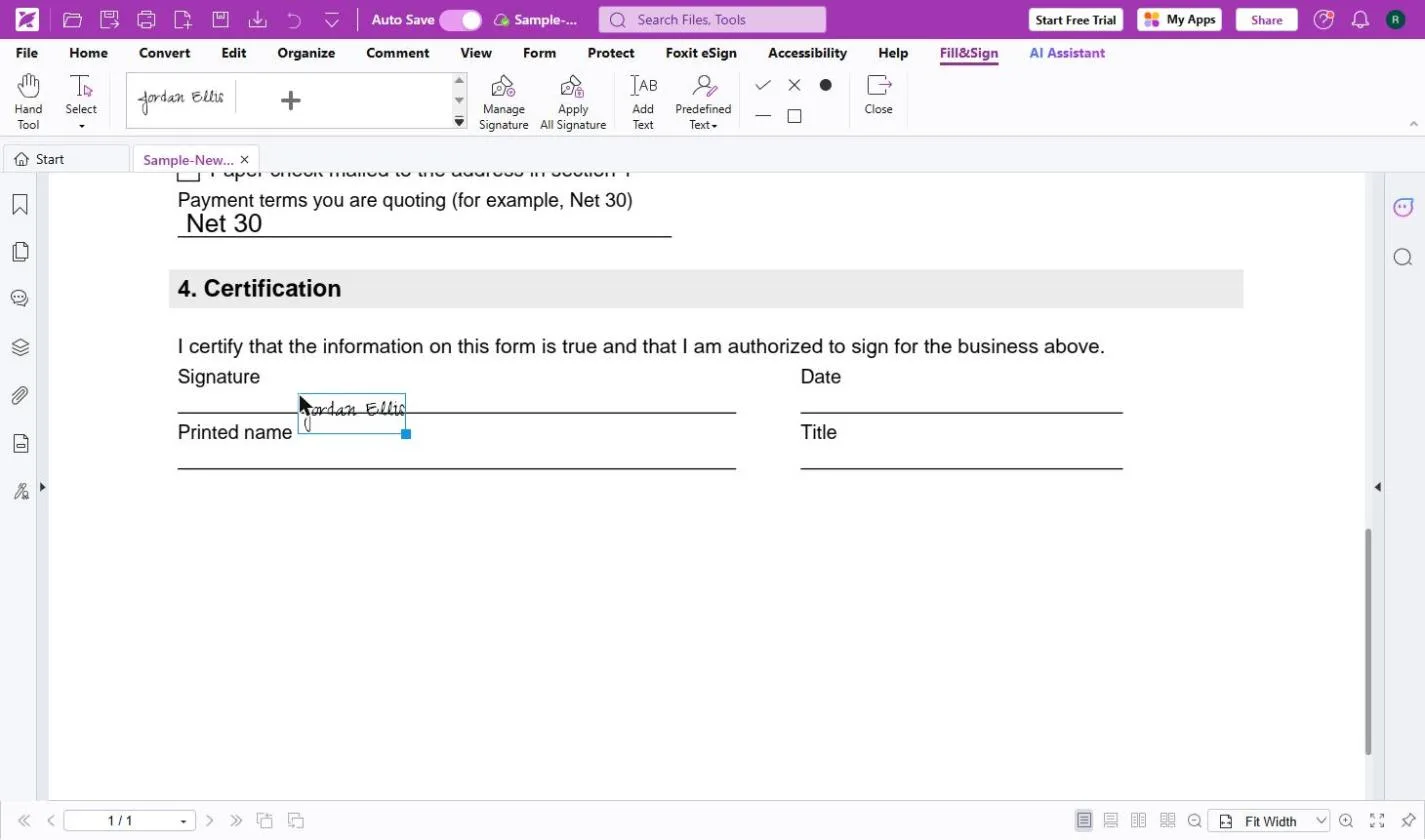Screen dimensions: 1425x840
Task: Insert the square box symbol
Action: [794, 116]
